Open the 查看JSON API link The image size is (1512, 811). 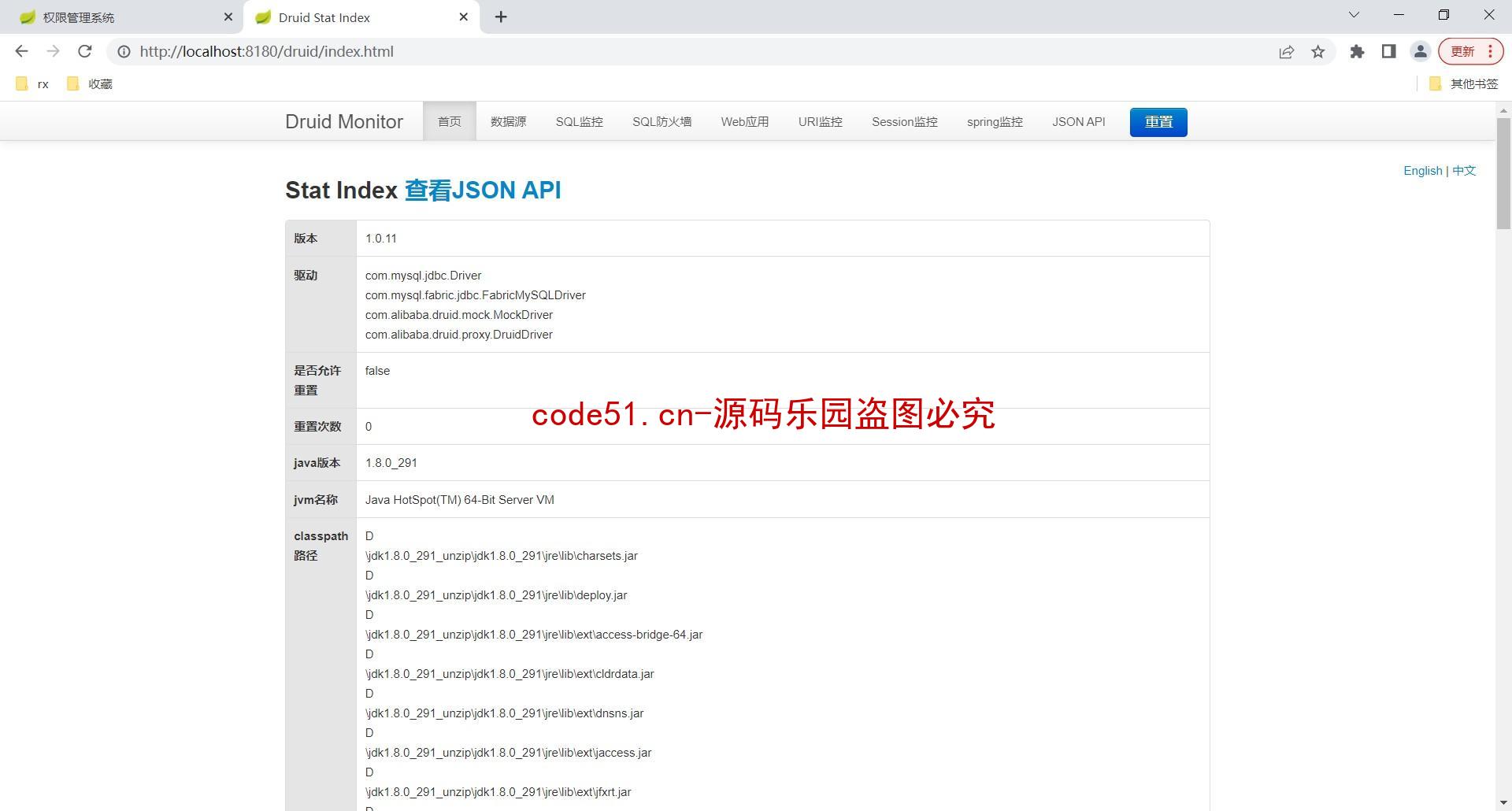(483, 190)
